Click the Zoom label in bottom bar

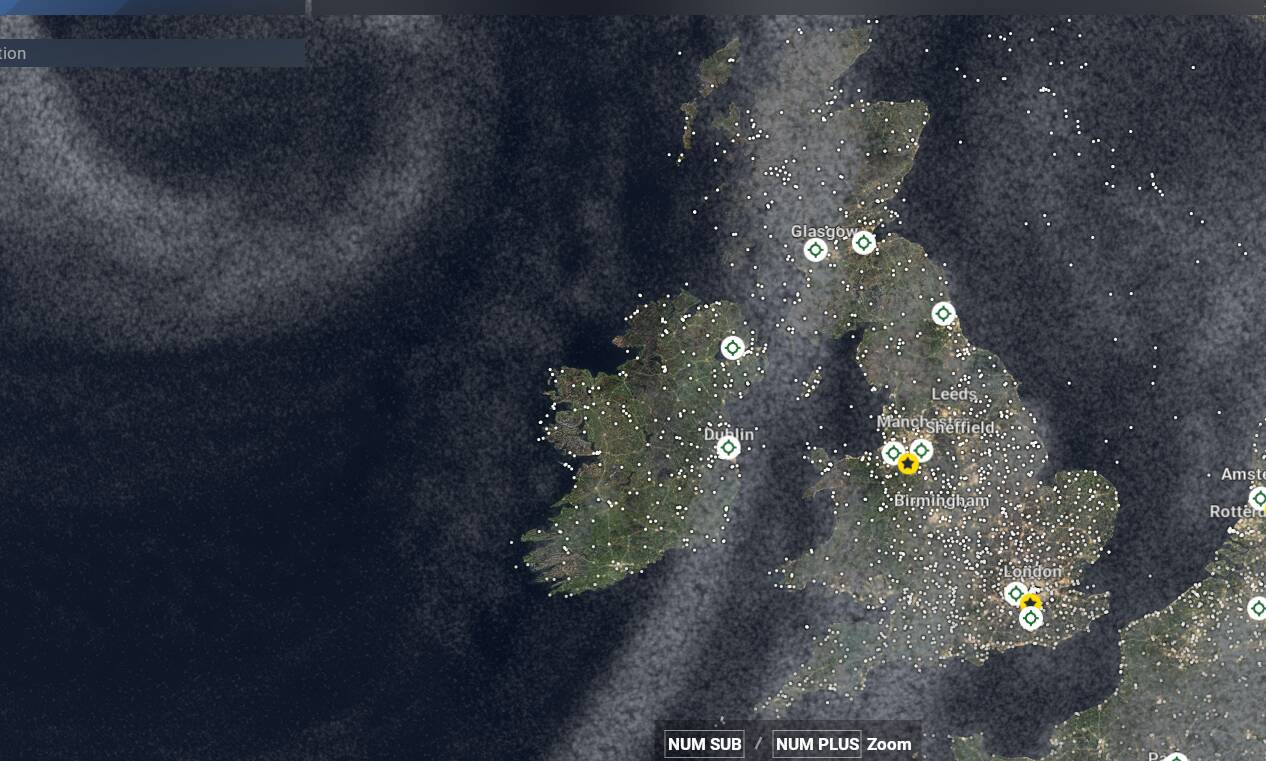pyautogui.click(x=889, y=744)
